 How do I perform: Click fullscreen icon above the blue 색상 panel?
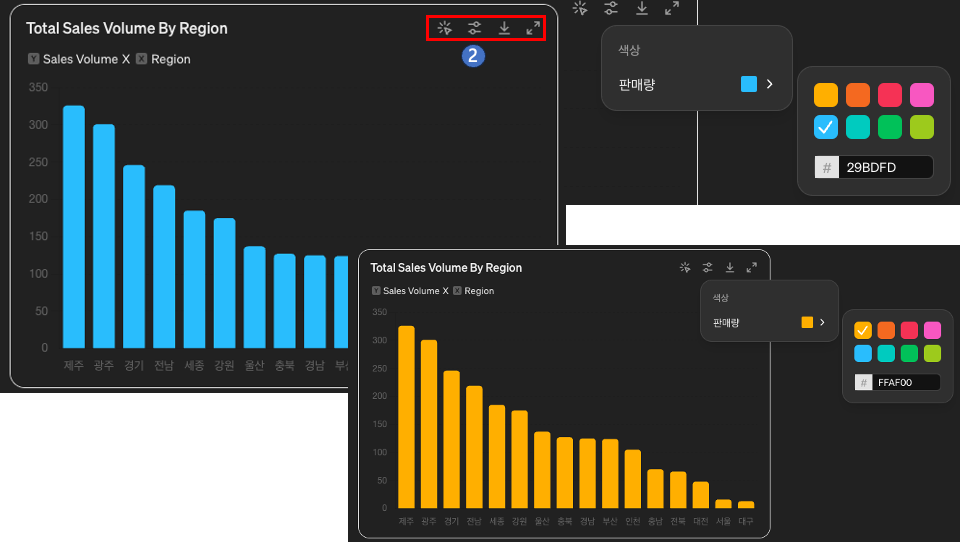click(672, 8)
